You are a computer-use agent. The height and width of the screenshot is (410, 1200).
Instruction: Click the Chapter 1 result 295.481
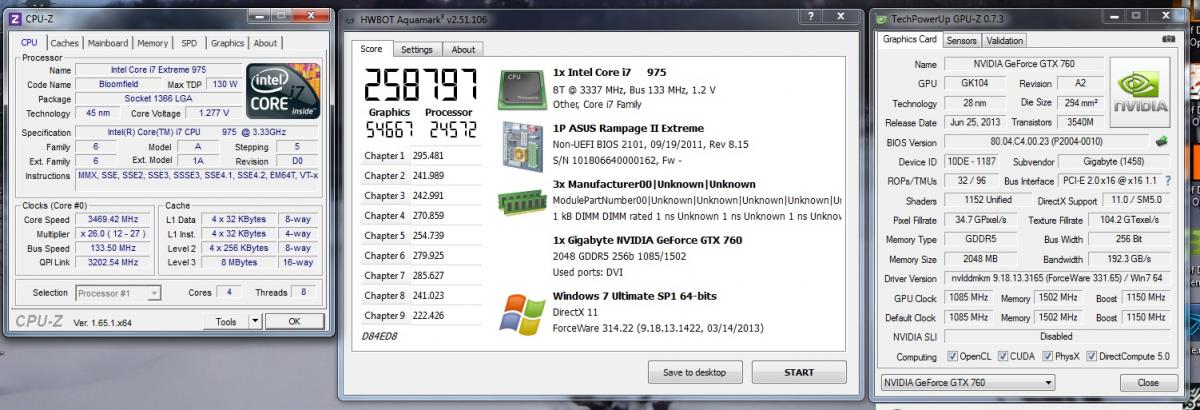click(428, 156)
